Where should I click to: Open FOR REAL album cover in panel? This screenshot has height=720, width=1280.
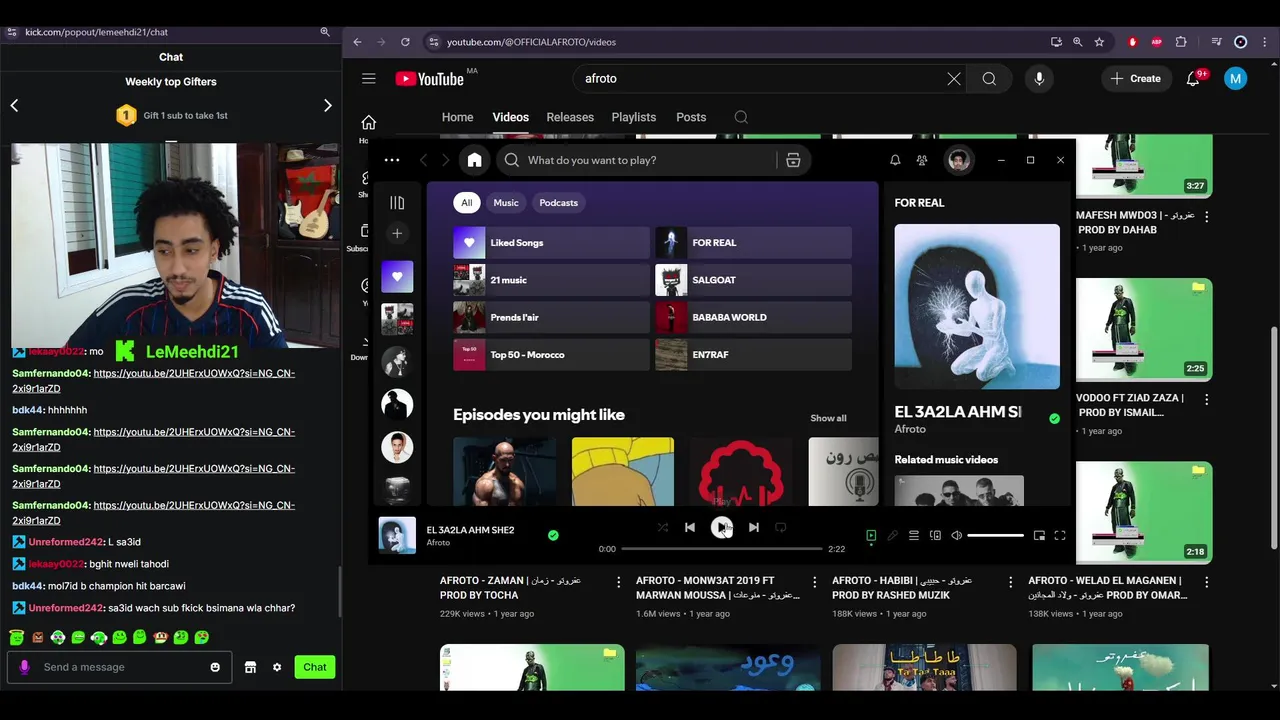pyautogui.click(x=977, y=306)
